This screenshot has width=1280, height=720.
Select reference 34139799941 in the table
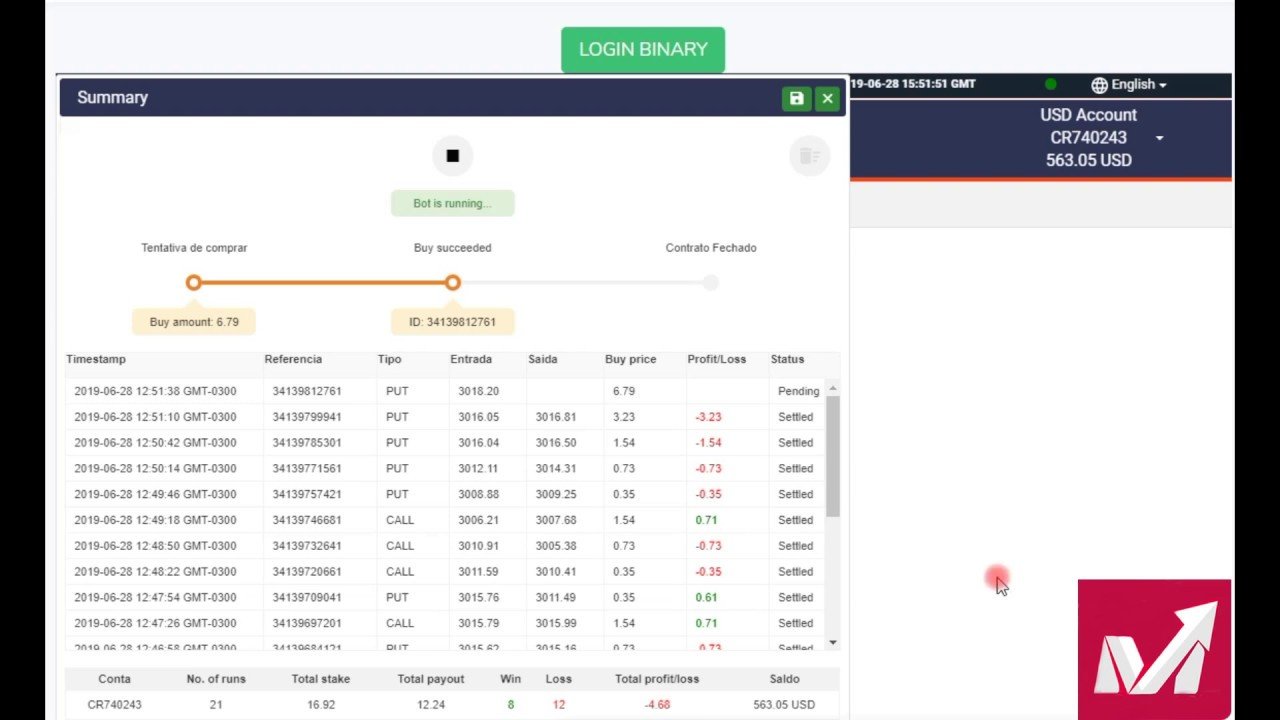pos(307,417)
